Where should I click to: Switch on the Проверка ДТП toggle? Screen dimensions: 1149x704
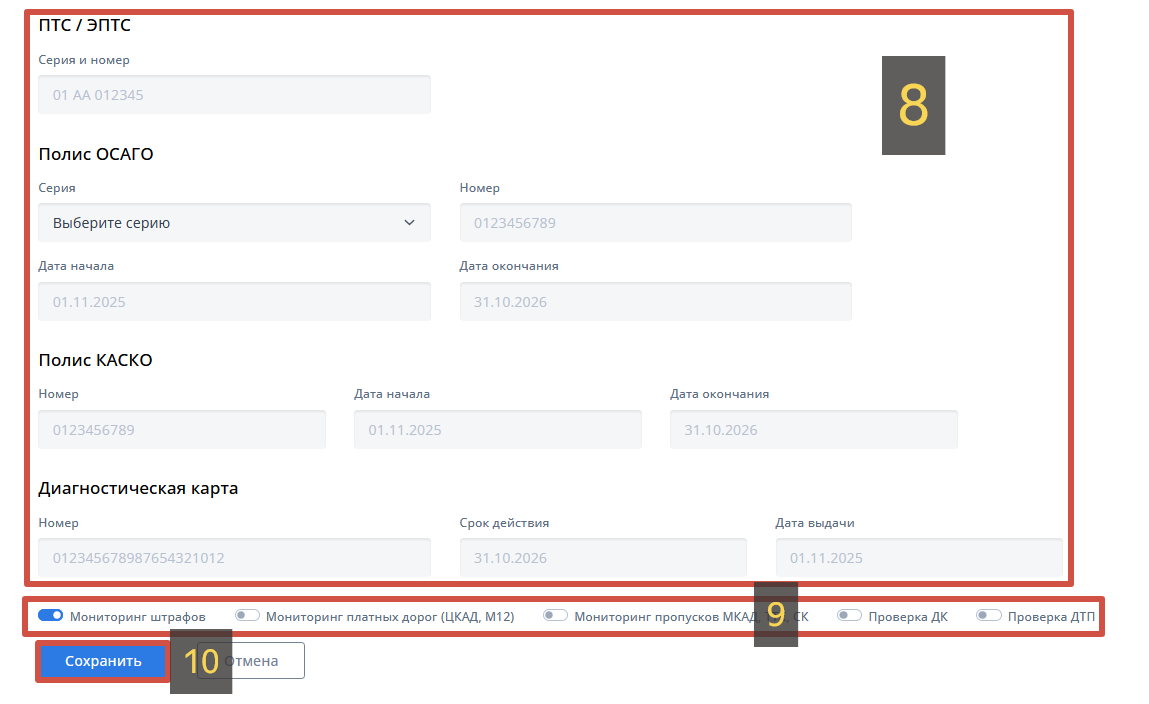988,616
